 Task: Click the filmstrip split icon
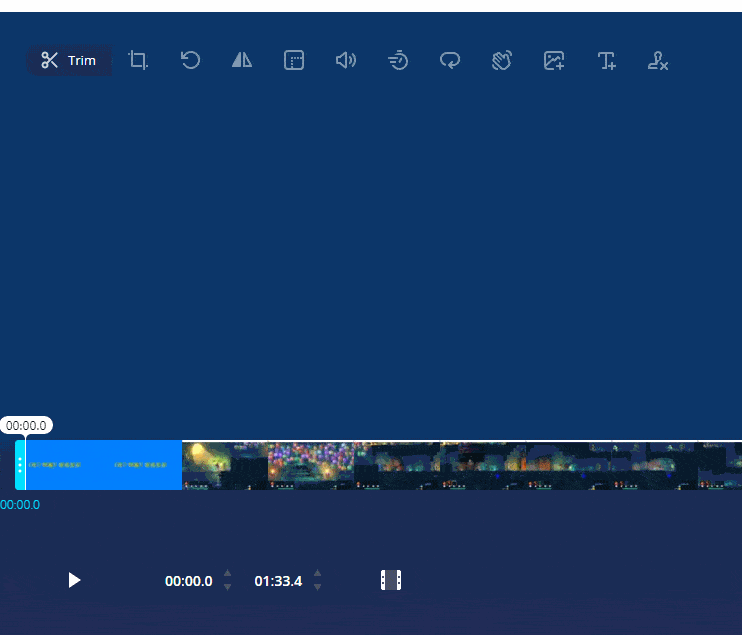point(391,580)
